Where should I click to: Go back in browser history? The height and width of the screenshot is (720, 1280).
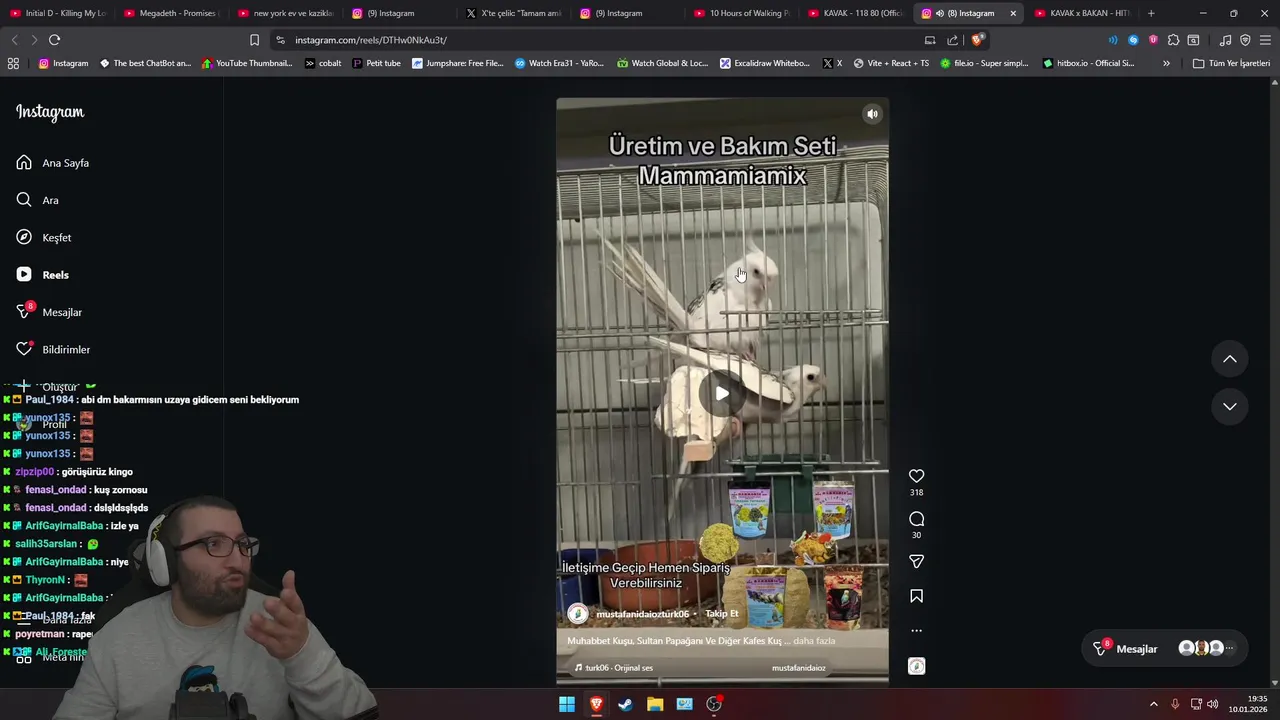(14, 40)
